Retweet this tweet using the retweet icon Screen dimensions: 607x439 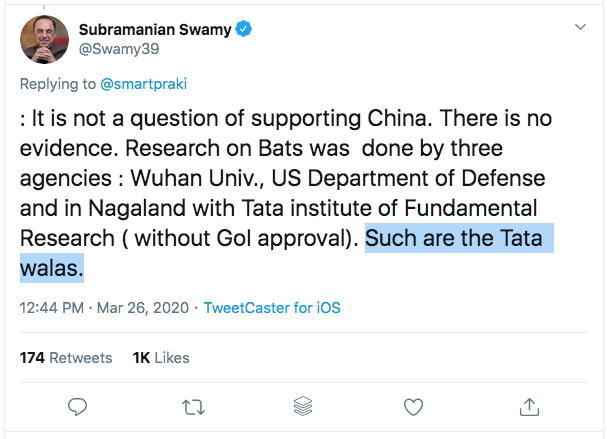point(192,406)
